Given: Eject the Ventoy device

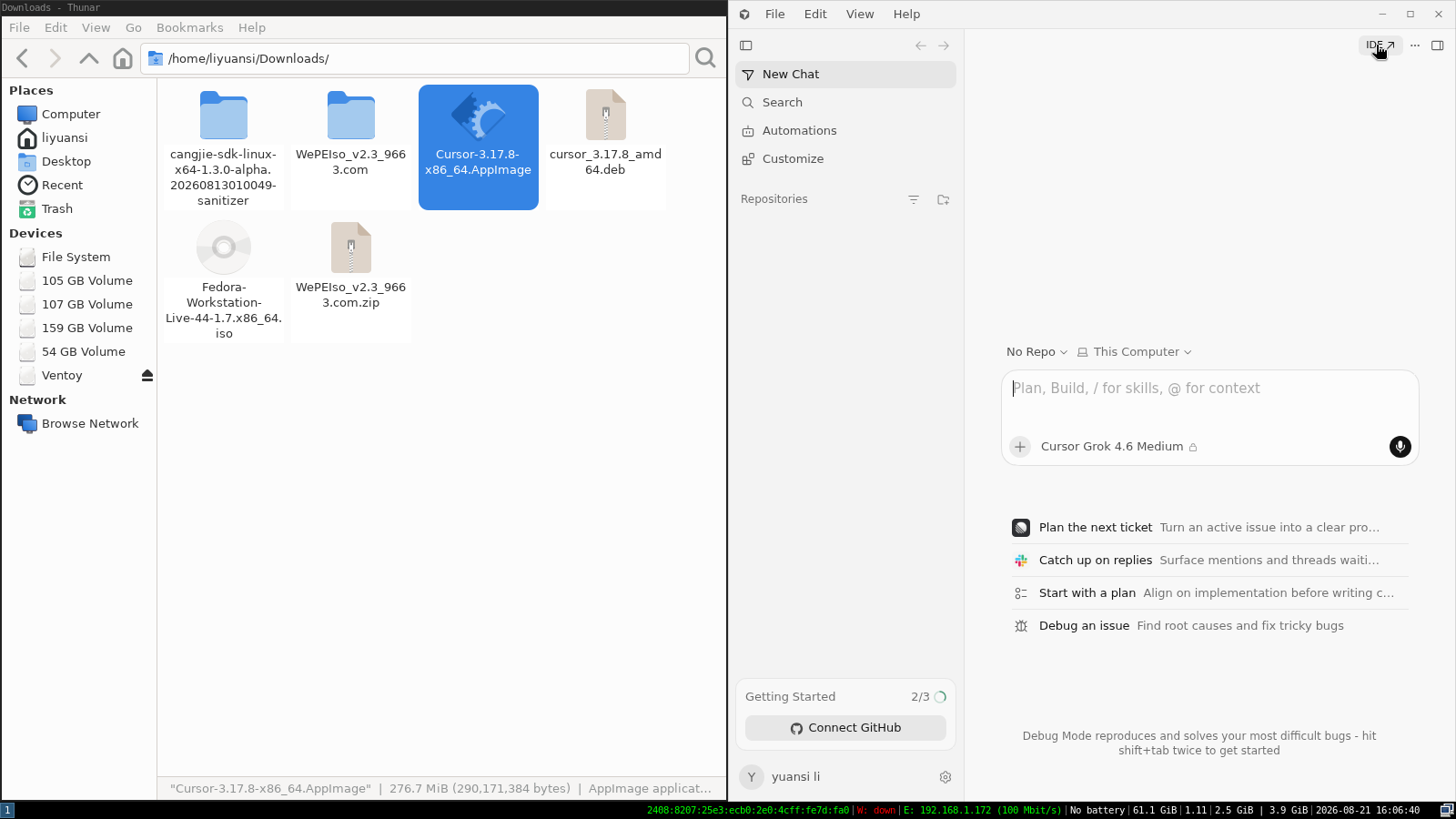Looking at the screenshot, I should [x=147, y=375].
